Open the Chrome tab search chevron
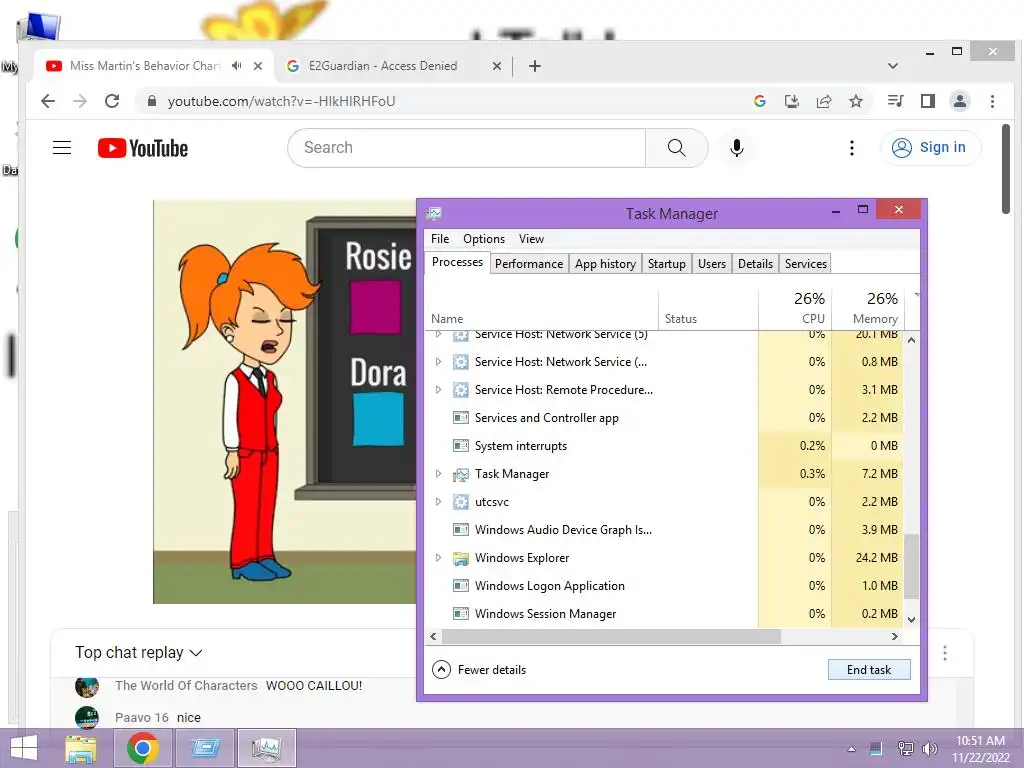The width and height of the screenshot is (1024, 768). tap(893, 66)
